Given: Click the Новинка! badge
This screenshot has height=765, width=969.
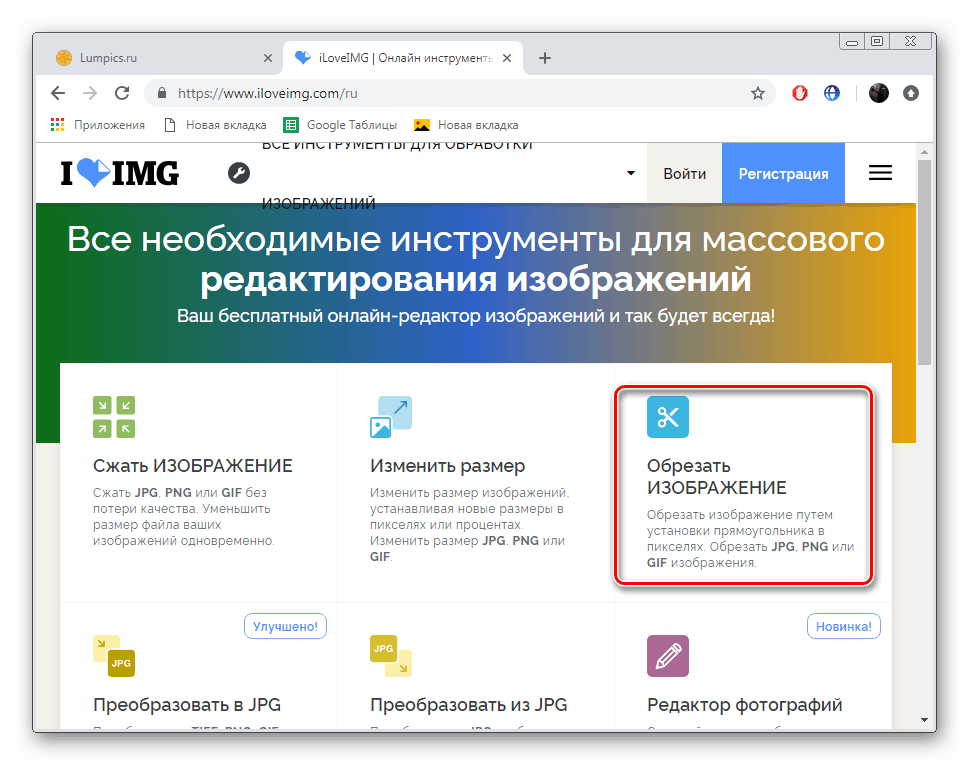Looking at the screenshot, I should [x=844, y=626].
